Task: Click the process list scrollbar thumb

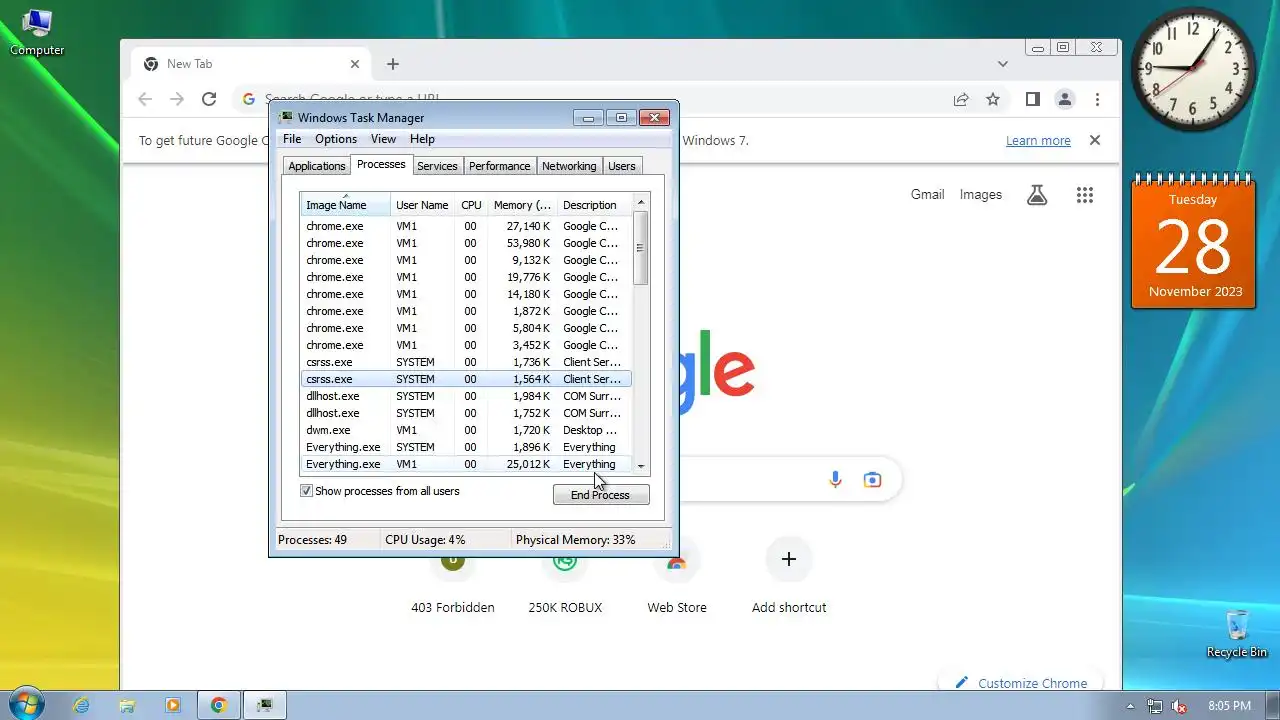Action: (x=641, y=248)
